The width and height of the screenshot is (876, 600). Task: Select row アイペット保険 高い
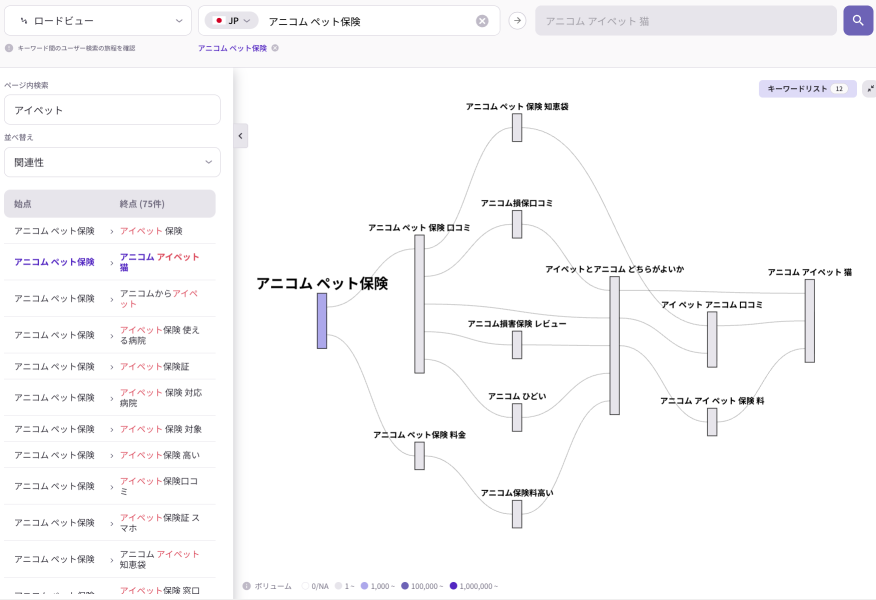pos(110,455)
